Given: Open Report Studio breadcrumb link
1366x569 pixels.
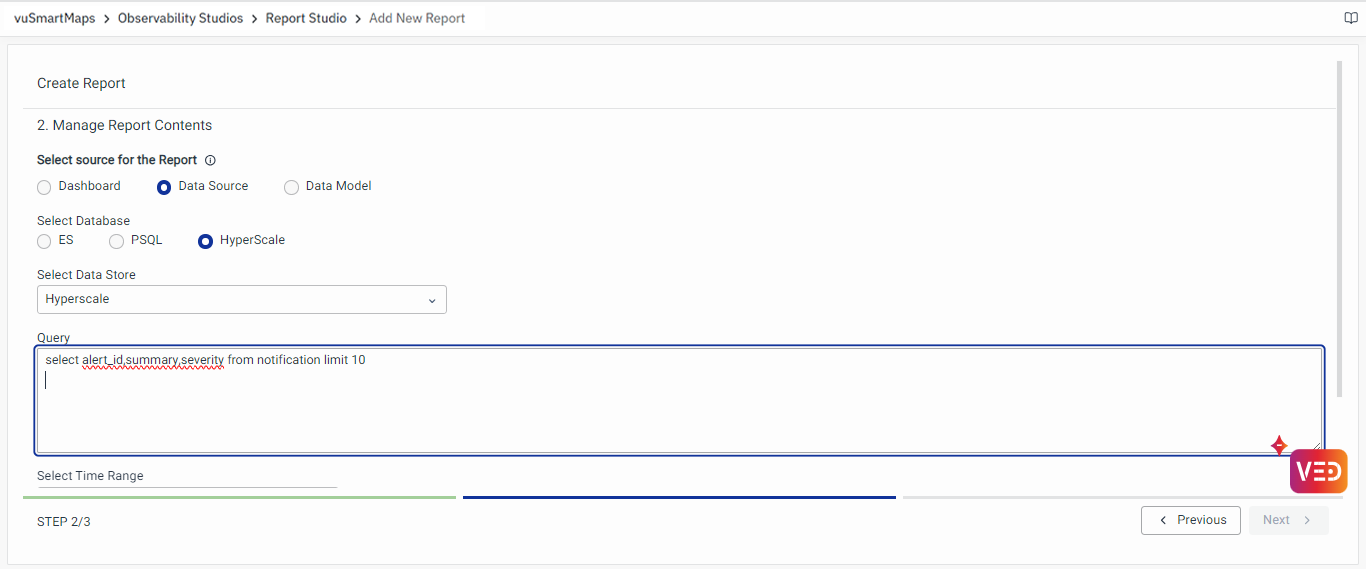Looking at the screenshot, I should (x=306, y=18).
